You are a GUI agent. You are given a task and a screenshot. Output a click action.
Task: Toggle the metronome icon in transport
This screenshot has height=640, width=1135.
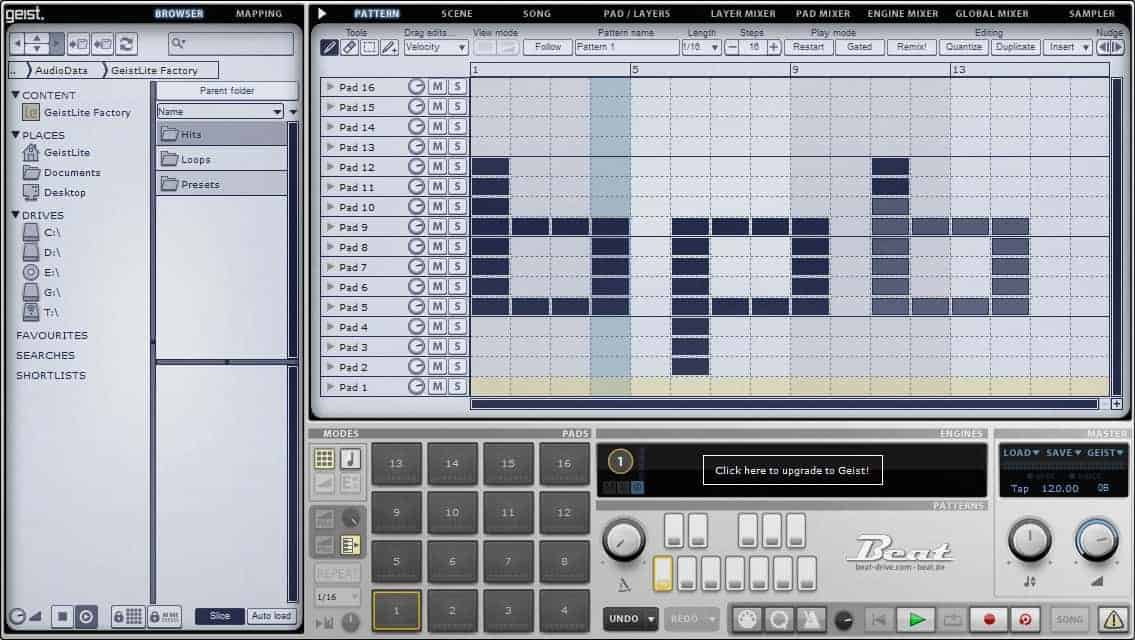810,619
